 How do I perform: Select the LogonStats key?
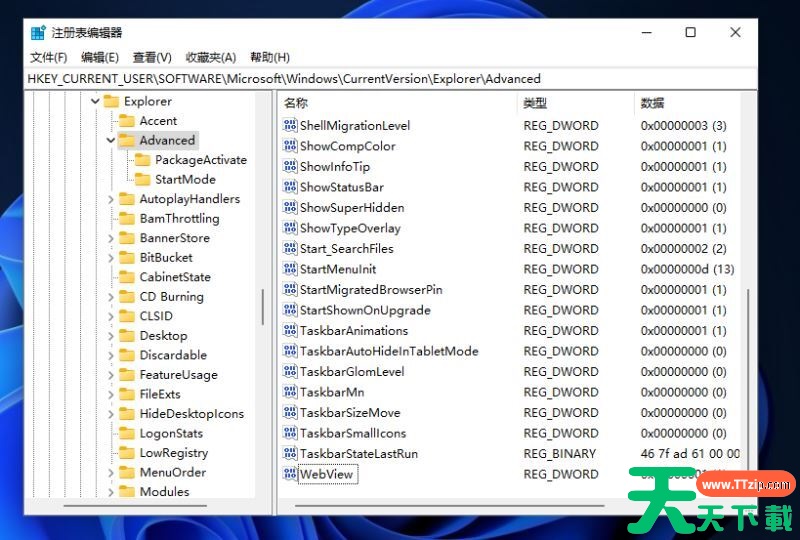[171, 433]
